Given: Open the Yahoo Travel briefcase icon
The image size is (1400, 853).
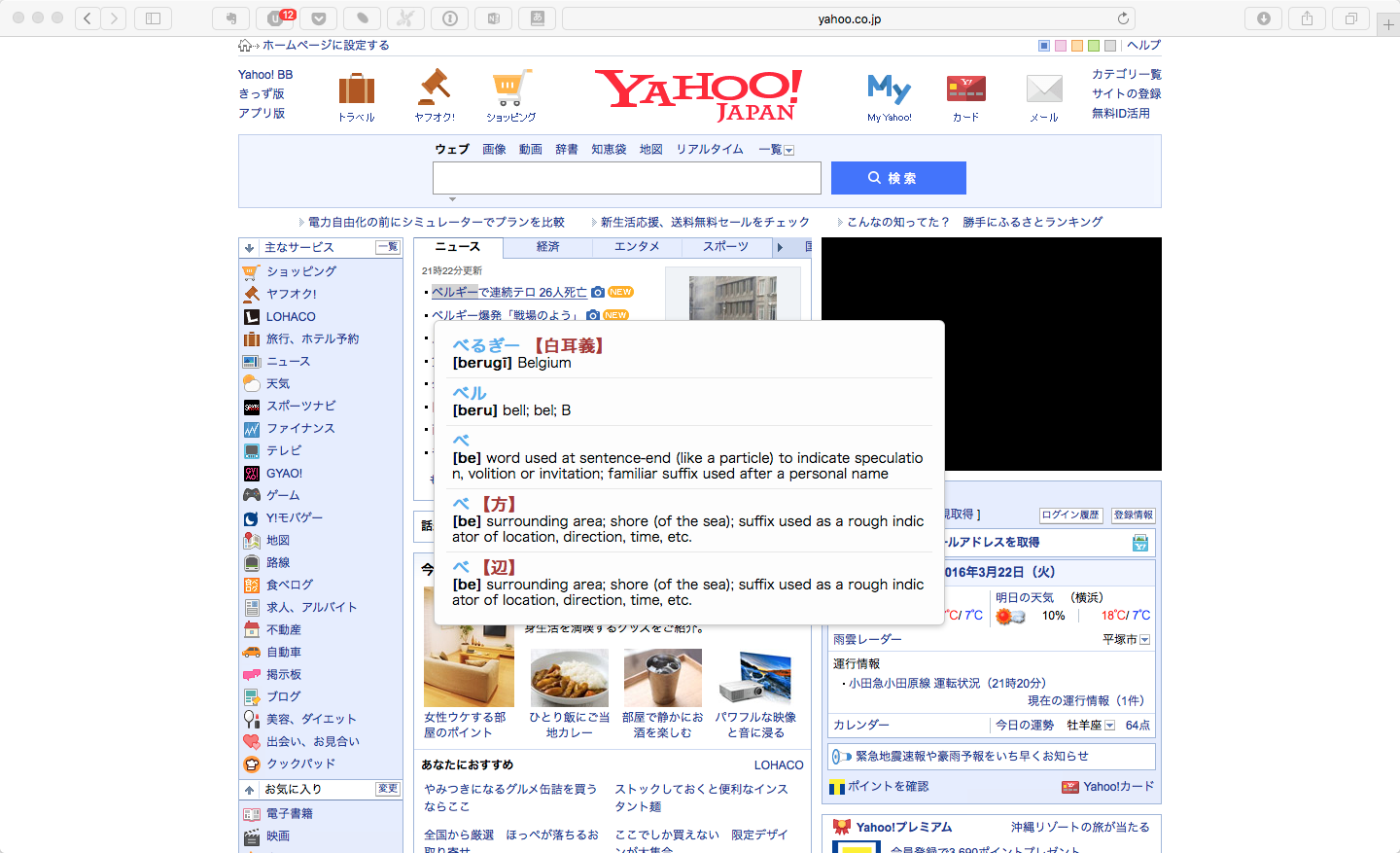Looking at the screenshot, I should [356, 89].
